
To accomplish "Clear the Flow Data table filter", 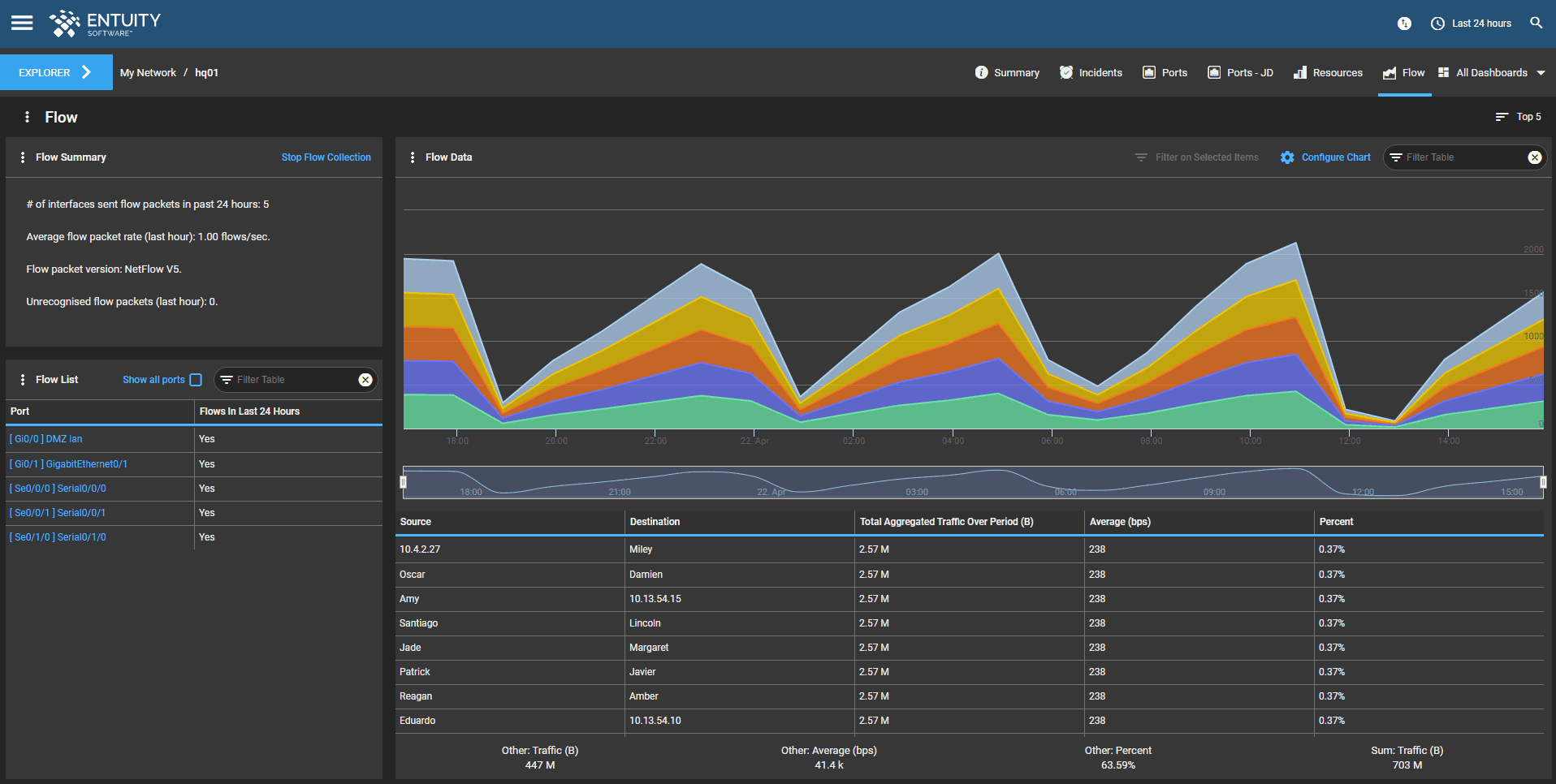I will 1534,157.
